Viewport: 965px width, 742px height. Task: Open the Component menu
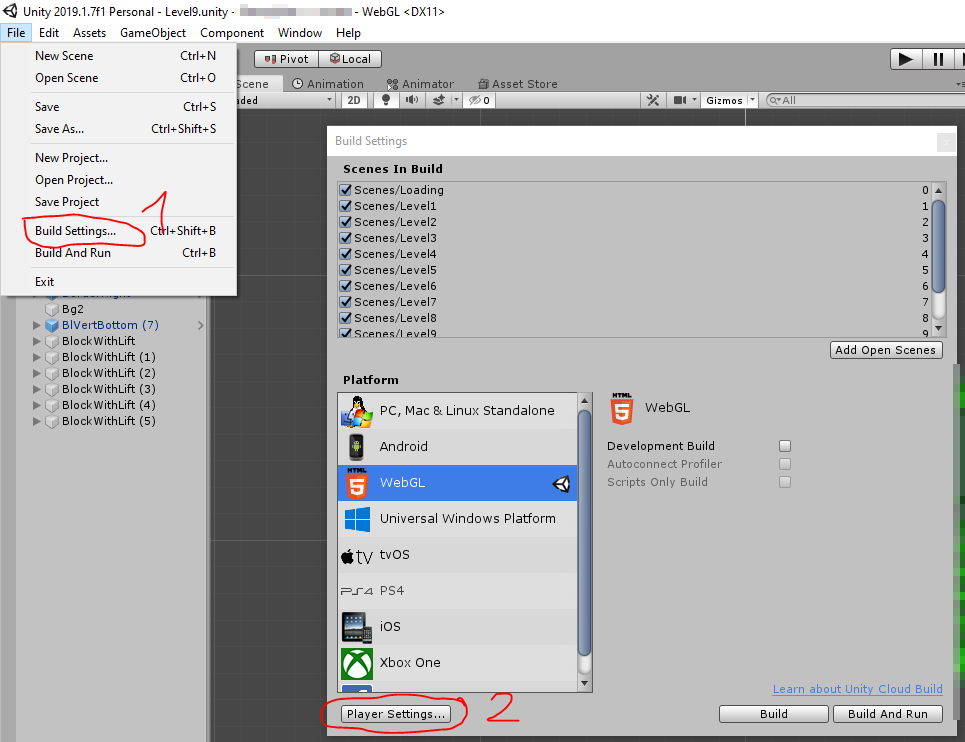pyautogui.click(x=231, y=33)
